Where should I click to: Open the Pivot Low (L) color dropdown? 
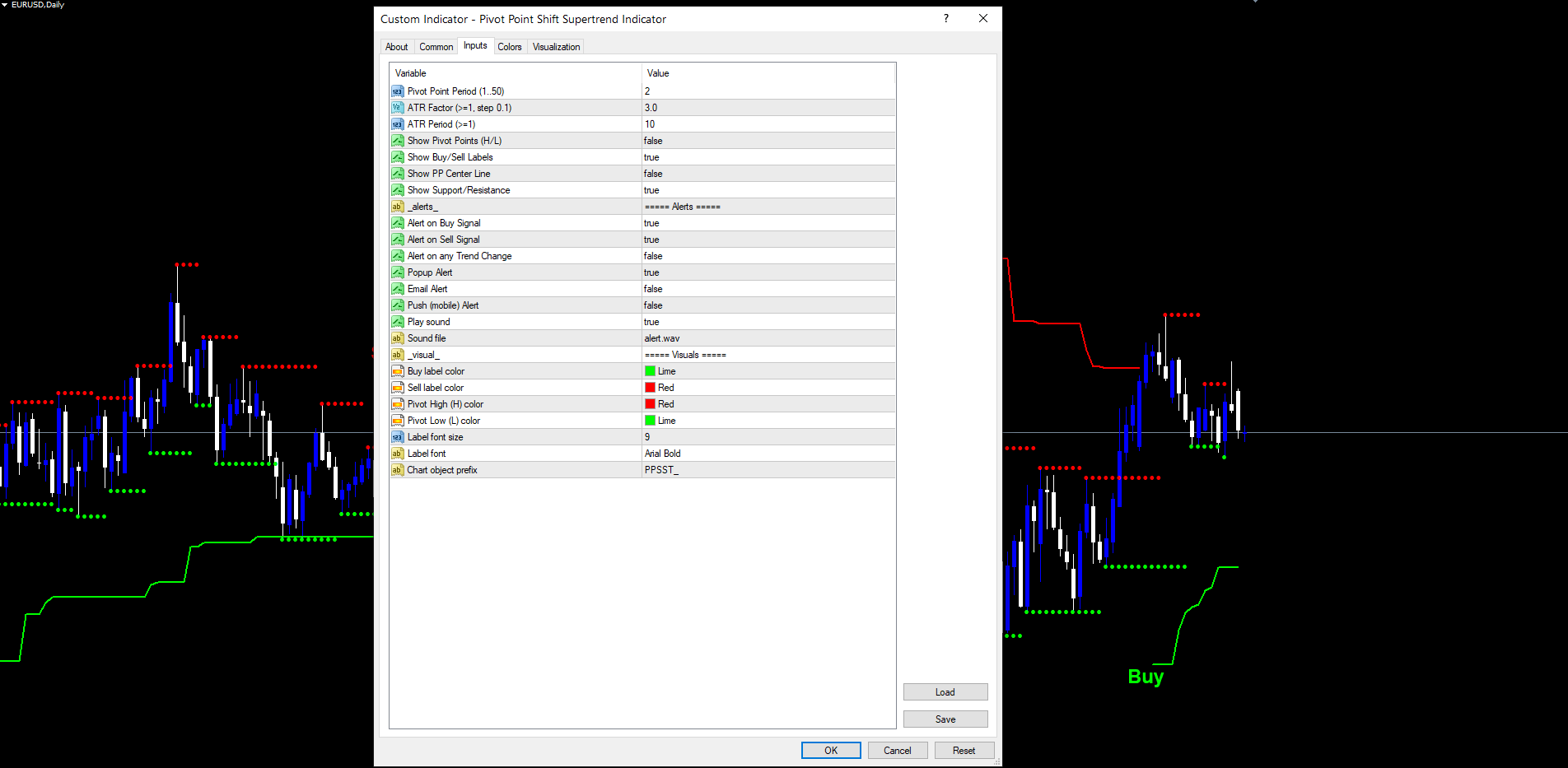pyautogui.click(x=768, y=421)
